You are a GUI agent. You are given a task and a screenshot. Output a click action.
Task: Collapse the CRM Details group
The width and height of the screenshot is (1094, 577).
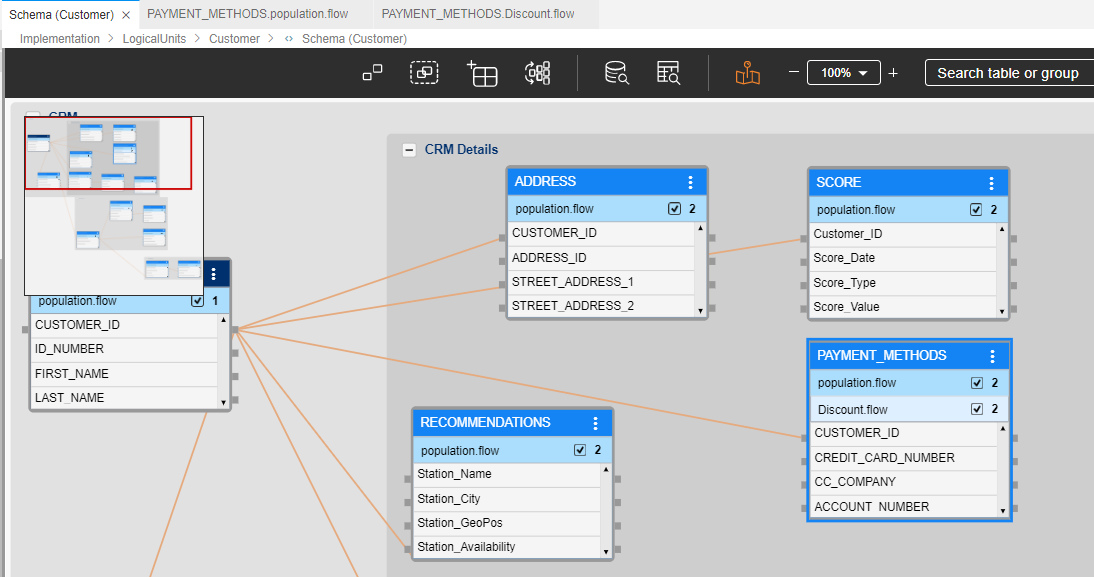coord(409,150)
